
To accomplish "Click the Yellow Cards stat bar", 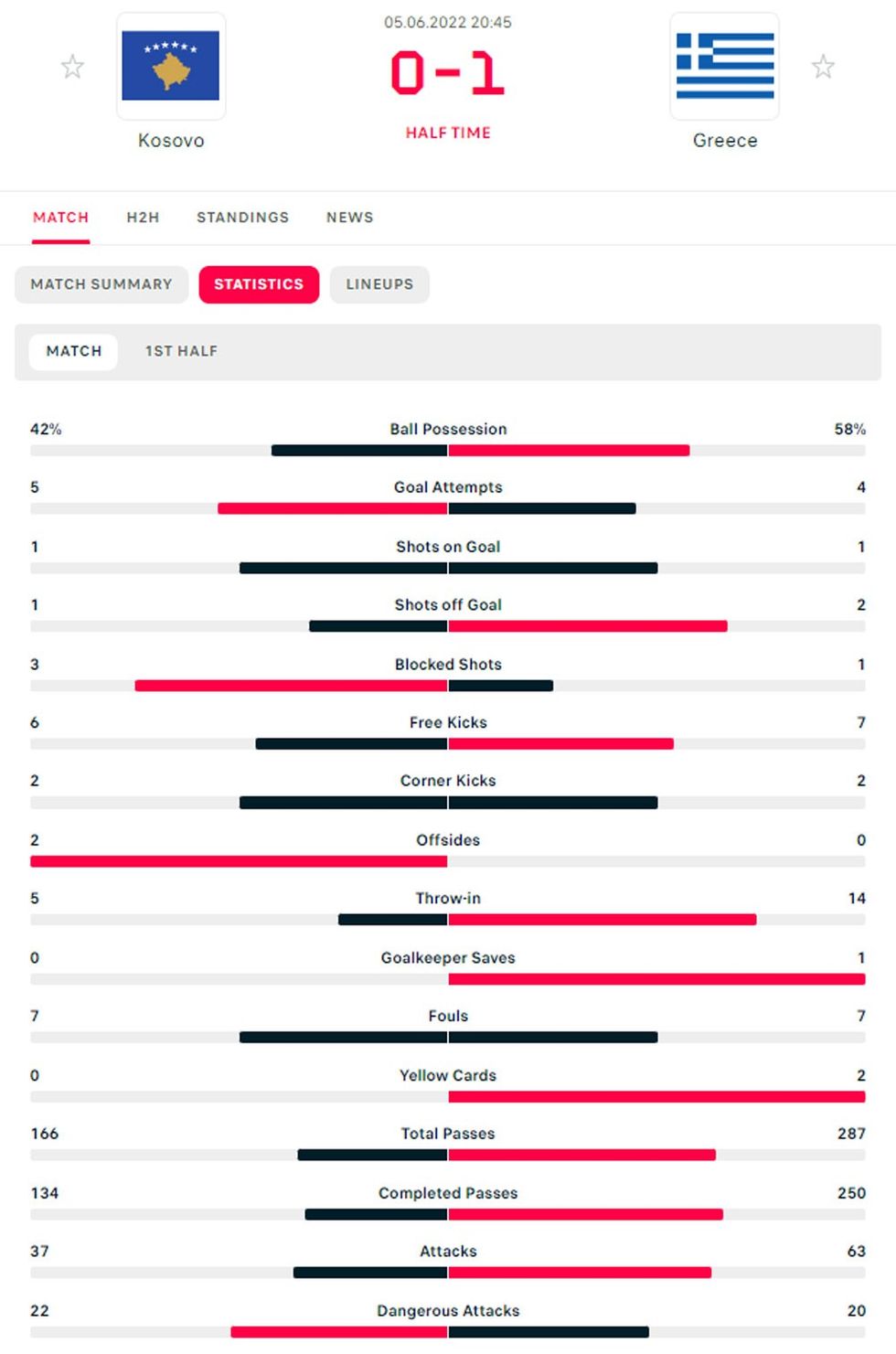I will 656,1097.
